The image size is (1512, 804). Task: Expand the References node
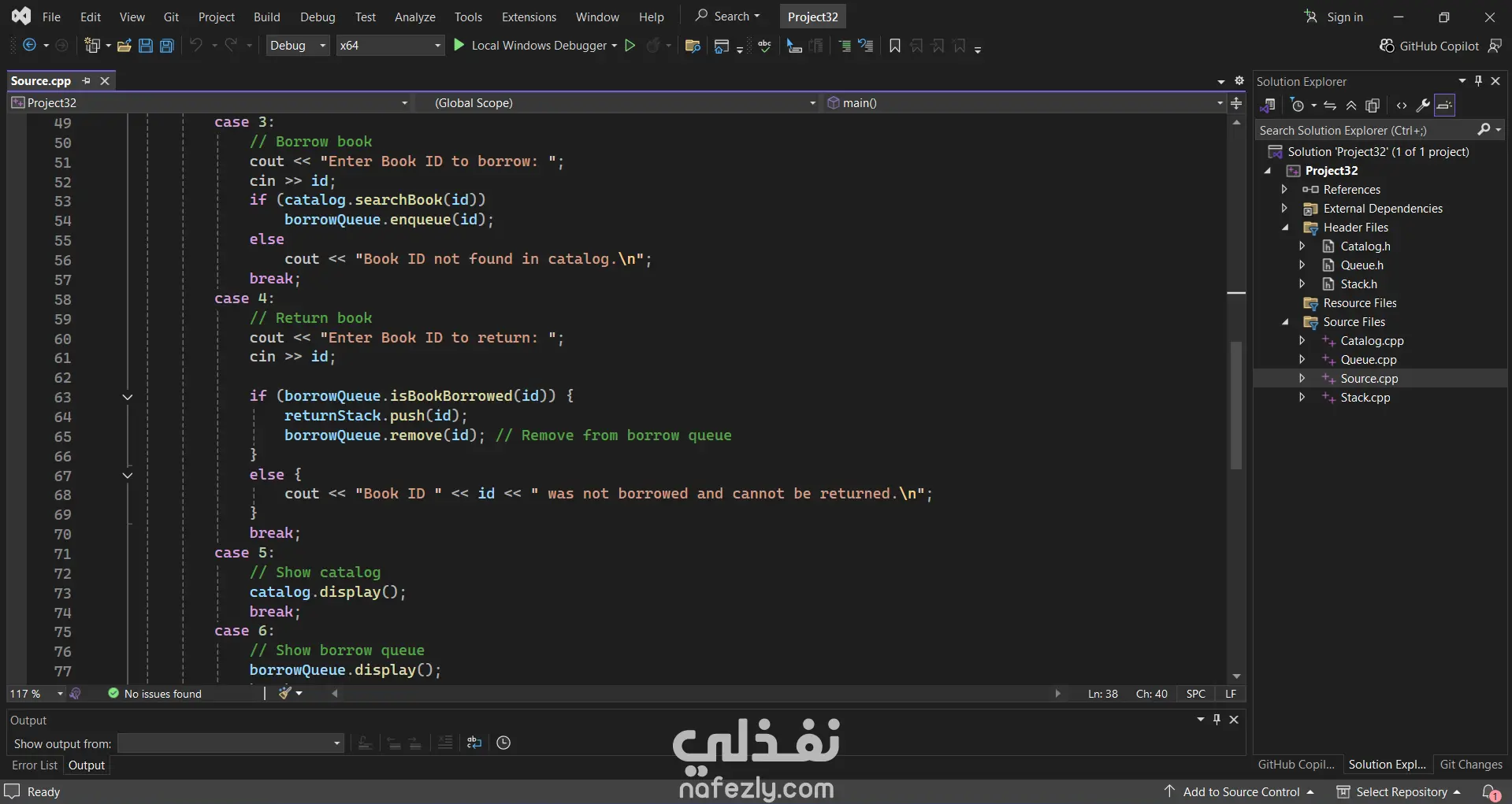pyautogui.click(x=1285, y=190)
